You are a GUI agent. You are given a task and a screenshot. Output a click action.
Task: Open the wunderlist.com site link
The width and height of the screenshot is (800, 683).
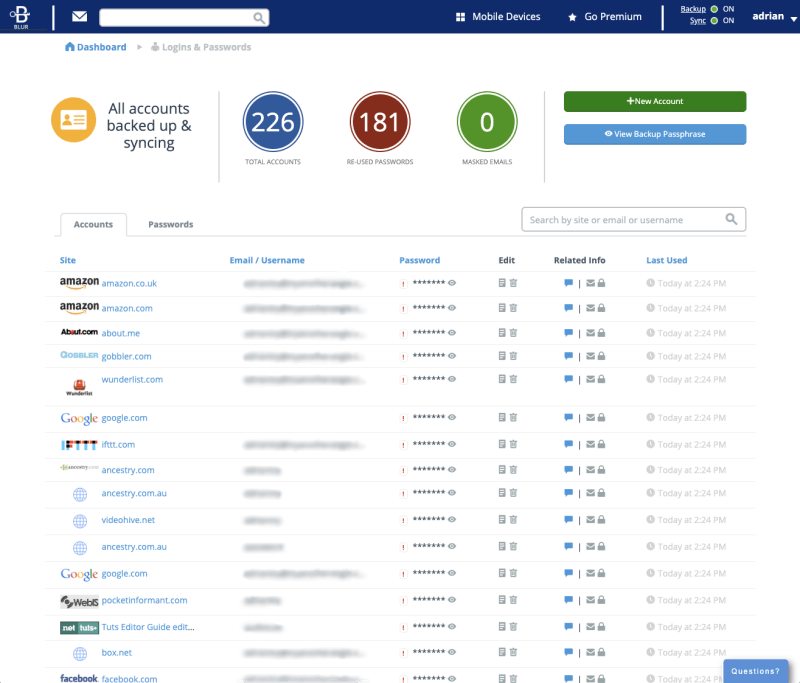(x=132, y=380)
